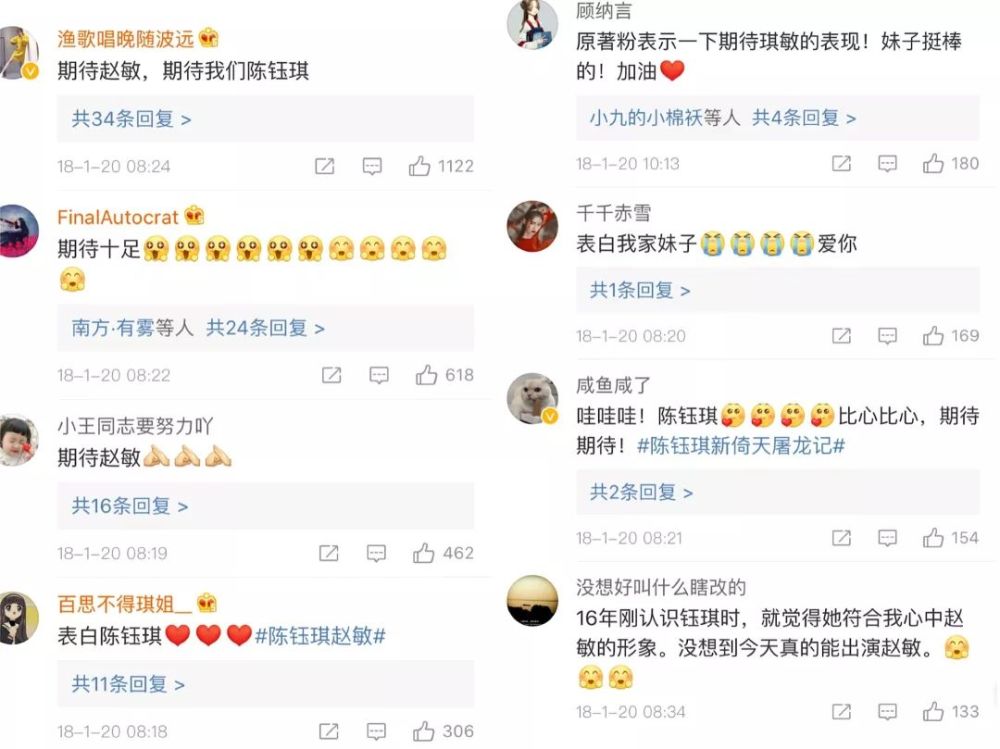
Task: Open comment bubble next to 1122 likes
Action: [x=372, y=167]
